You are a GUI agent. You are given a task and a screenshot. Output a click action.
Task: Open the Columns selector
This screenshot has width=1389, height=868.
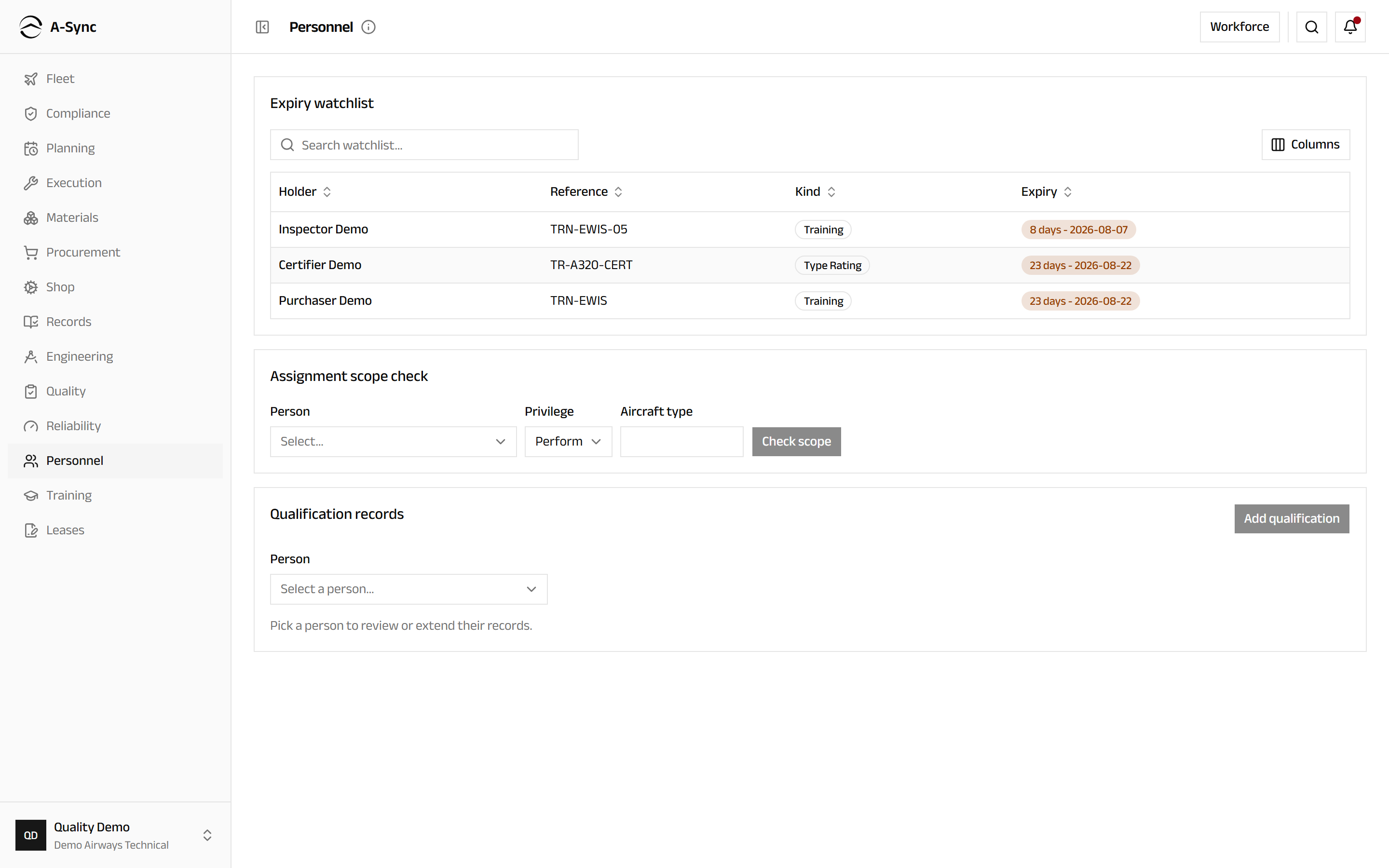click(x=1305, y=145)
